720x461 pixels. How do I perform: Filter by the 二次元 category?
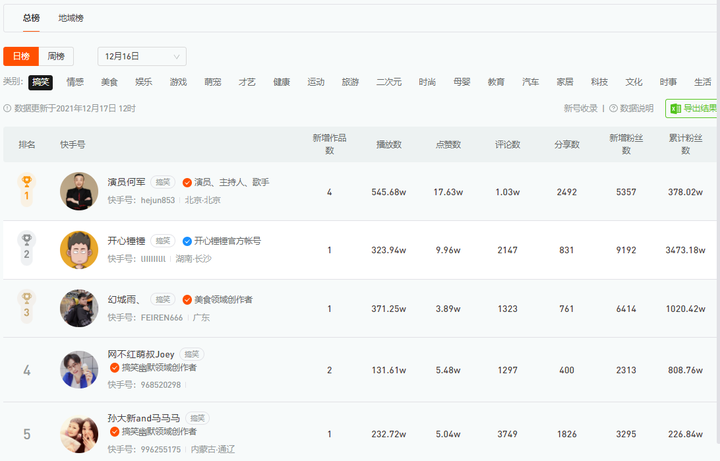tap(389, 82)
